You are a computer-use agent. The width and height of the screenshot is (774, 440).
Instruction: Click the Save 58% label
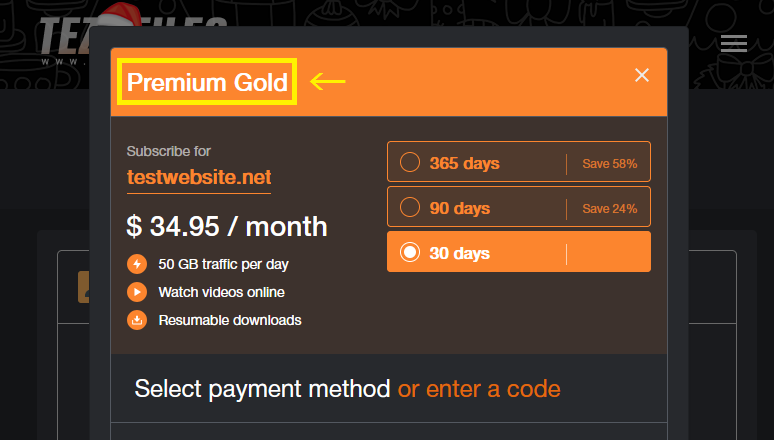[609, 163]
